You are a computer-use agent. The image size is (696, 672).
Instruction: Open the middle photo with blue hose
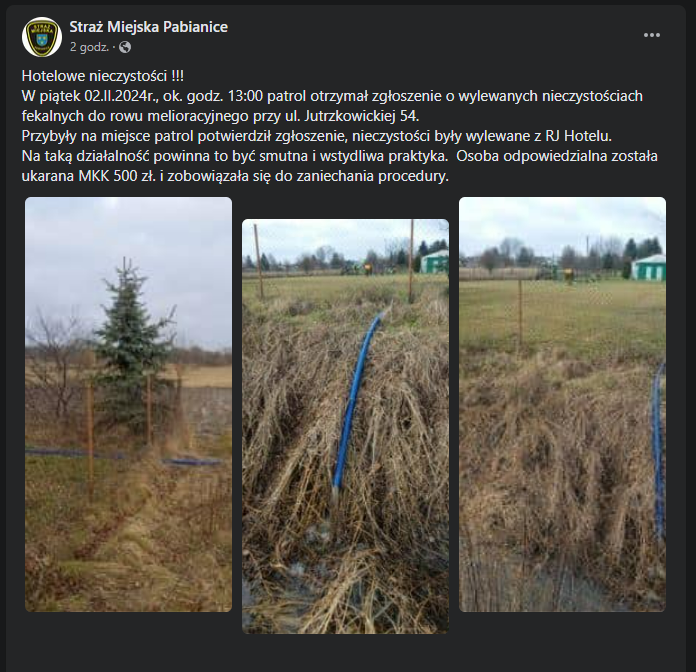click(x=345, y=426)
